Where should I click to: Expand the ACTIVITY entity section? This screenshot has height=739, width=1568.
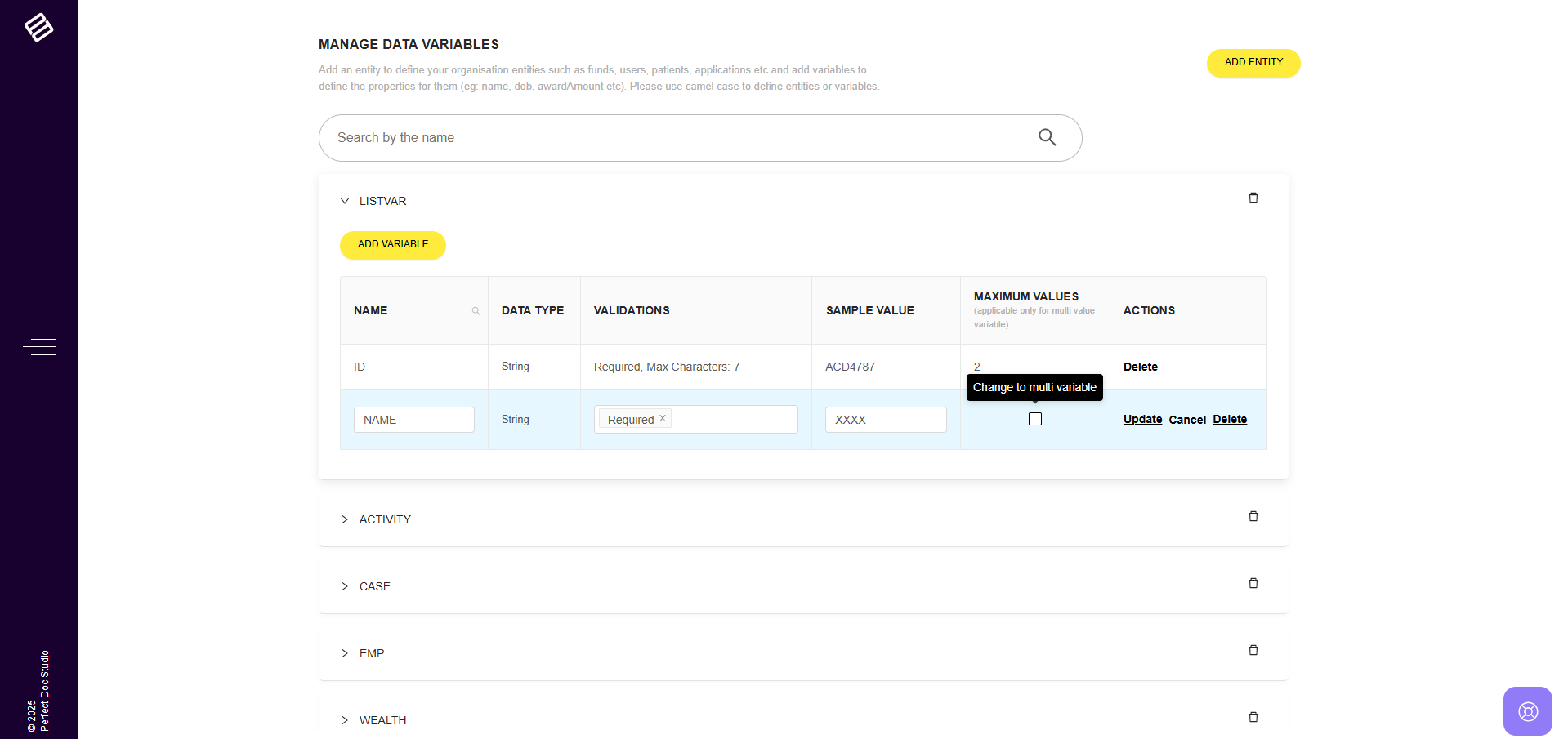tap(345, 519)
